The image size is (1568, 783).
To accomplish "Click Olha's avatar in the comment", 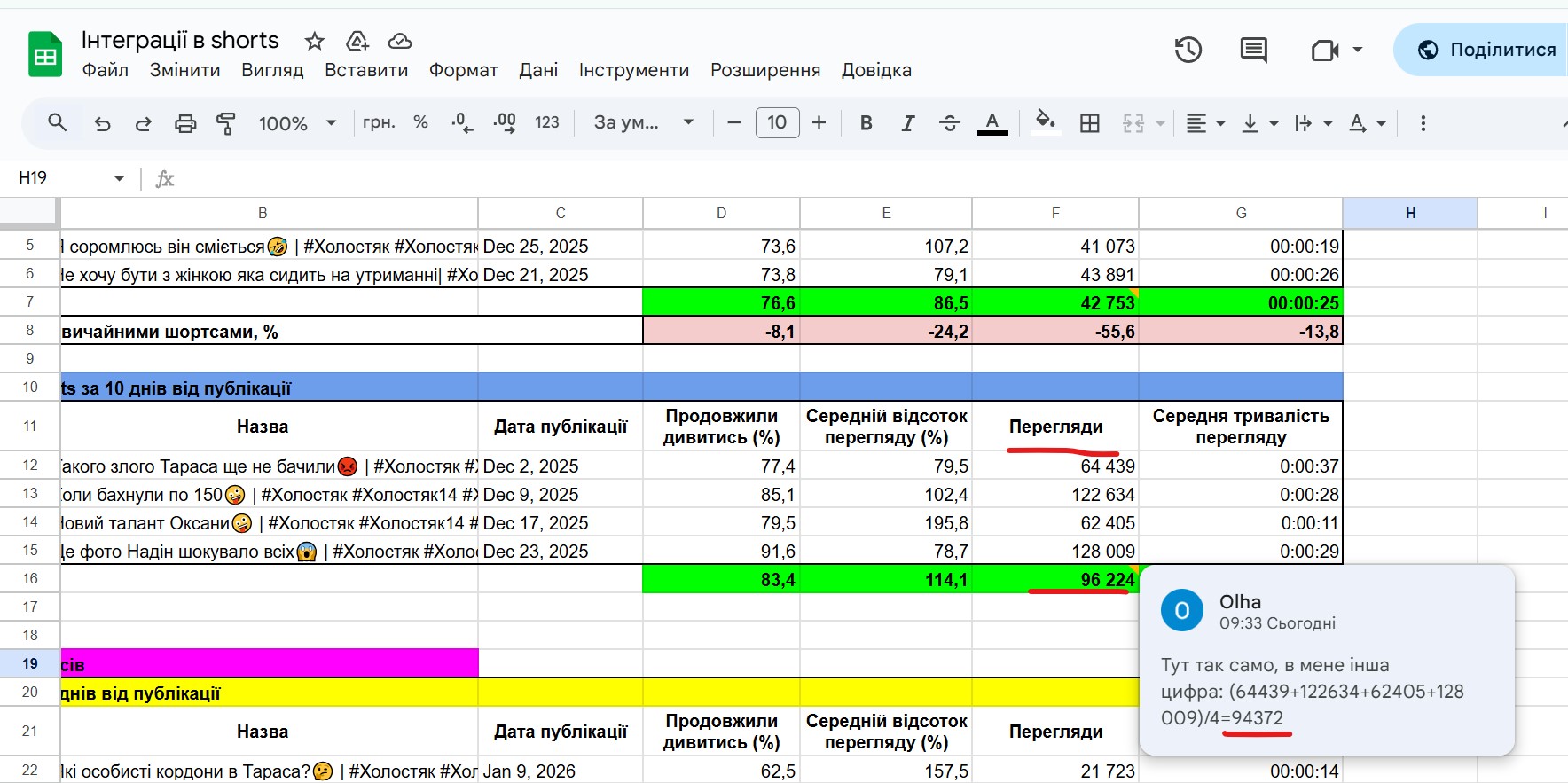I will click(1182, 610).
